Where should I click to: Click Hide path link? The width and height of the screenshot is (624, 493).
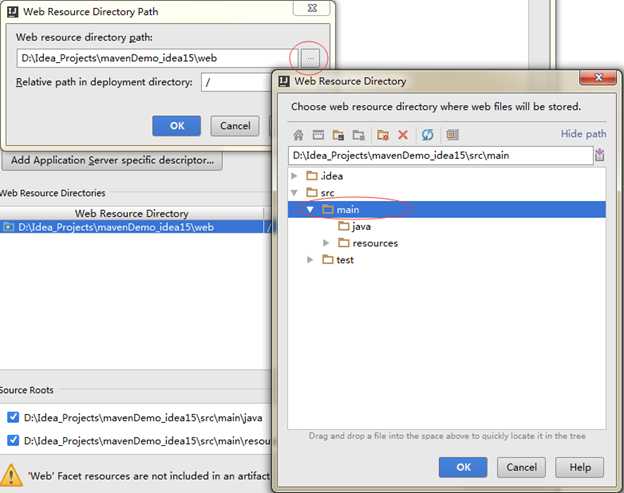[x=583, y=134]
